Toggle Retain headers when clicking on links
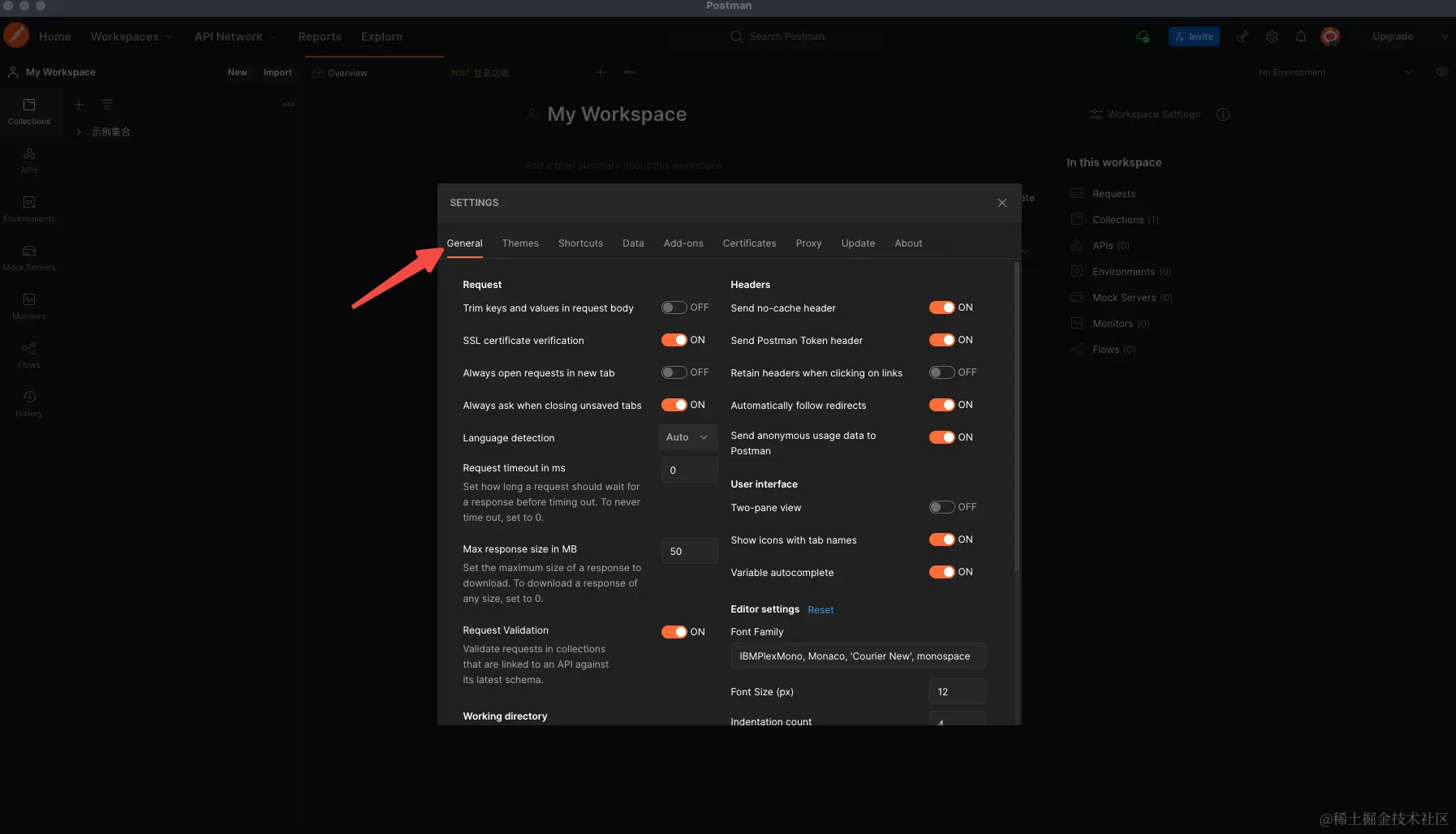Screen dimensions: 1456x834 941,372
